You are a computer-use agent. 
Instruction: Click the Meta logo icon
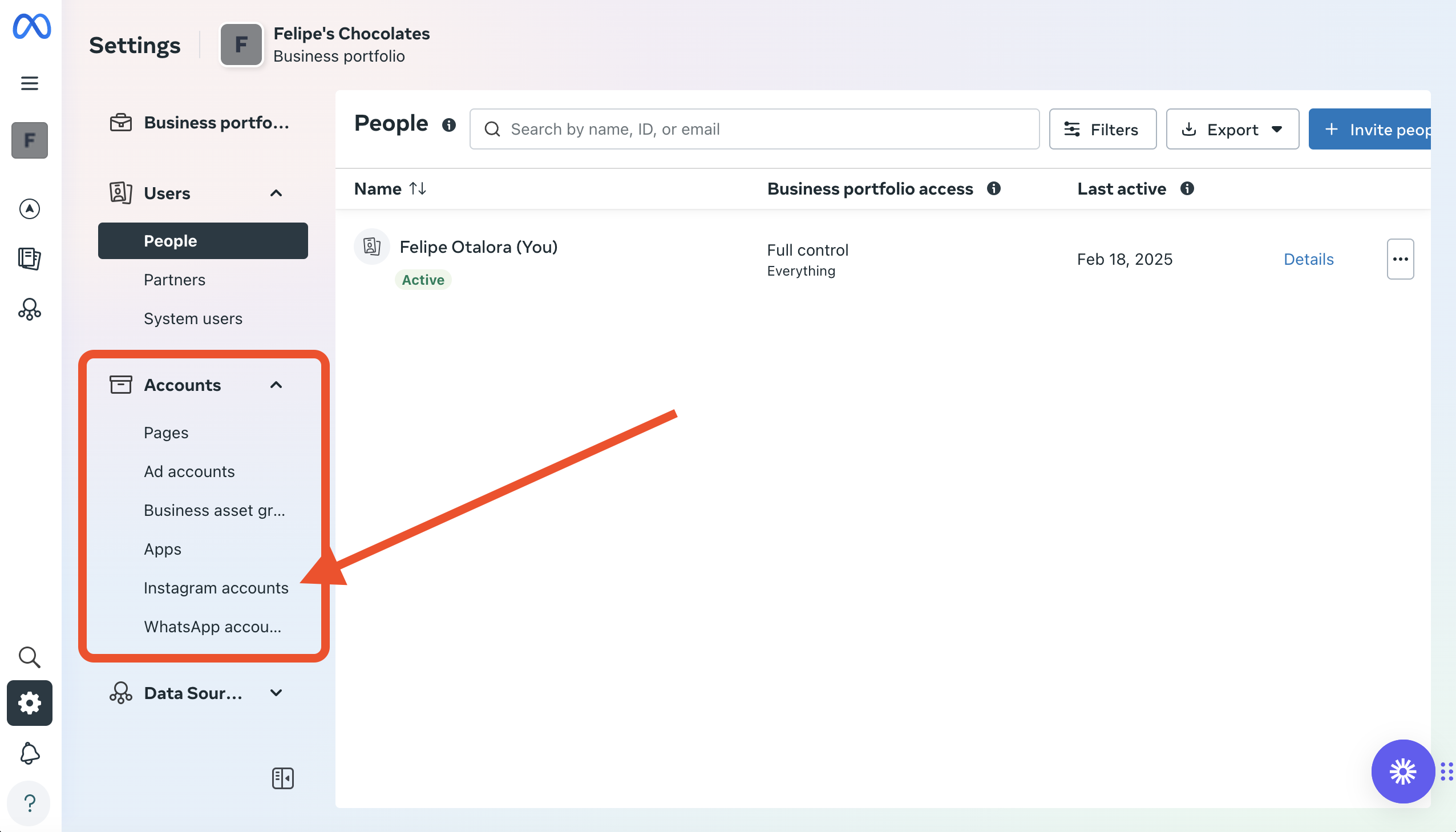[31, 26]
